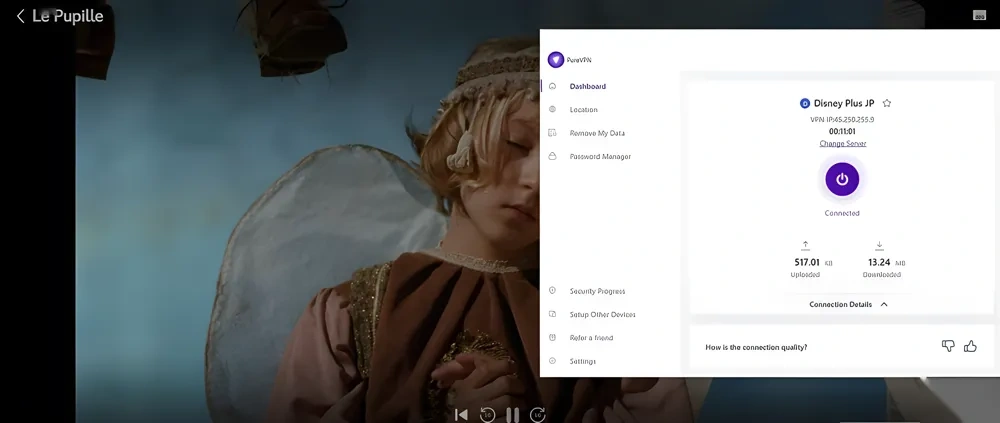The width and height of the screenshot is (1000, 423).
Task: Click the Connected status label
Action: point(842,213)
